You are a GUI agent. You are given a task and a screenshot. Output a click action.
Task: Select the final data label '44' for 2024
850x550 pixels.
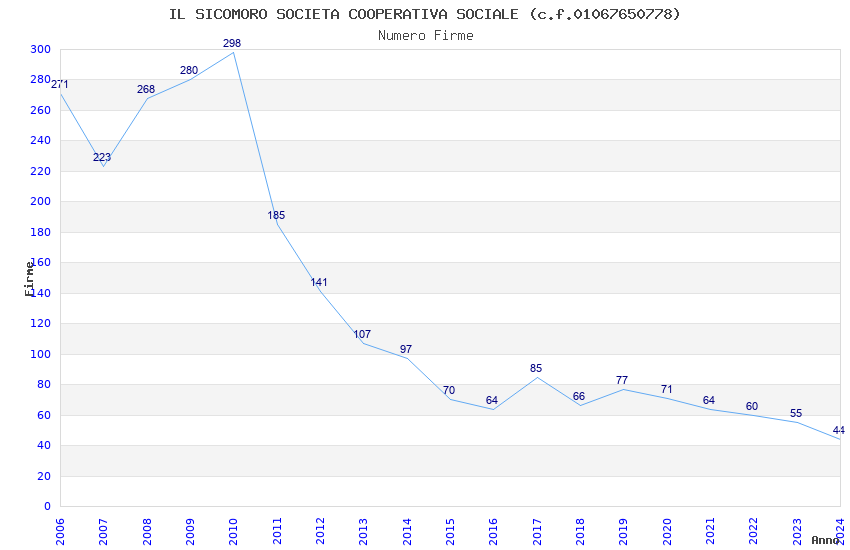(x=839, y=431)
